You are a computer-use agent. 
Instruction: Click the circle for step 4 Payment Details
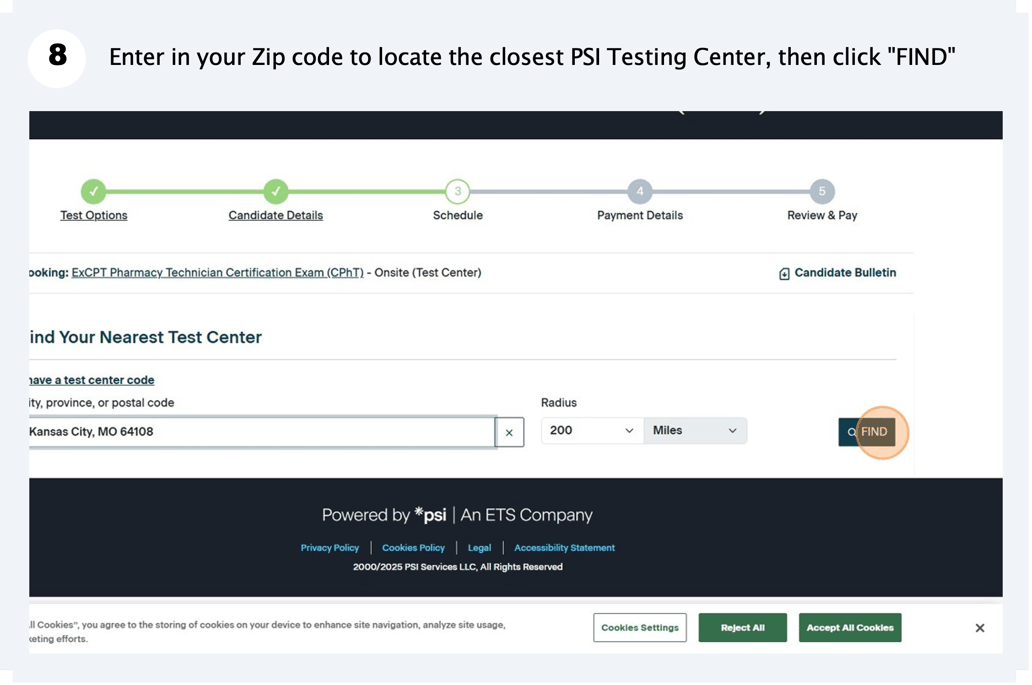pyautogui.click(x=639, y=192)
